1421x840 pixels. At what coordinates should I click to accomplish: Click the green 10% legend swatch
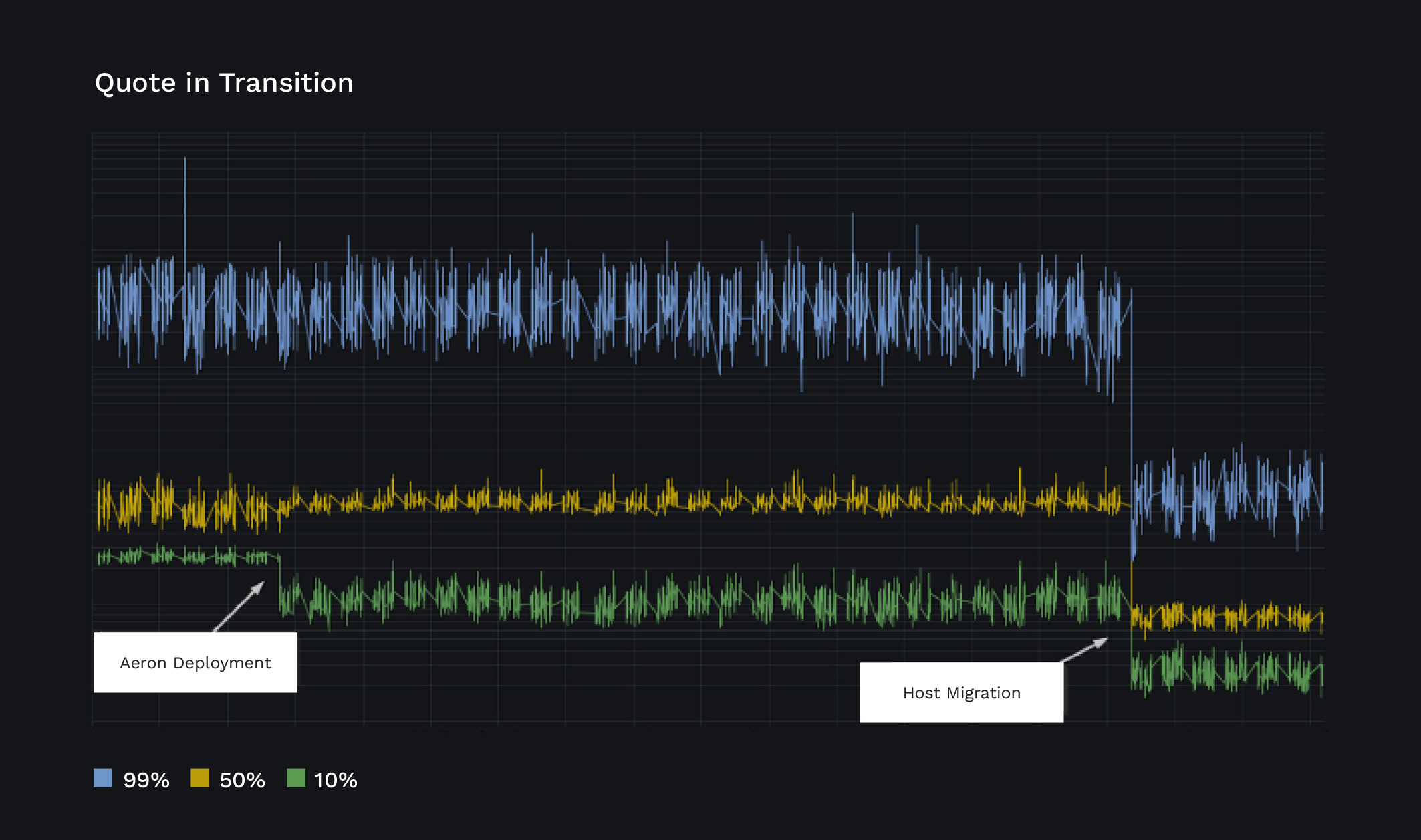295,779
